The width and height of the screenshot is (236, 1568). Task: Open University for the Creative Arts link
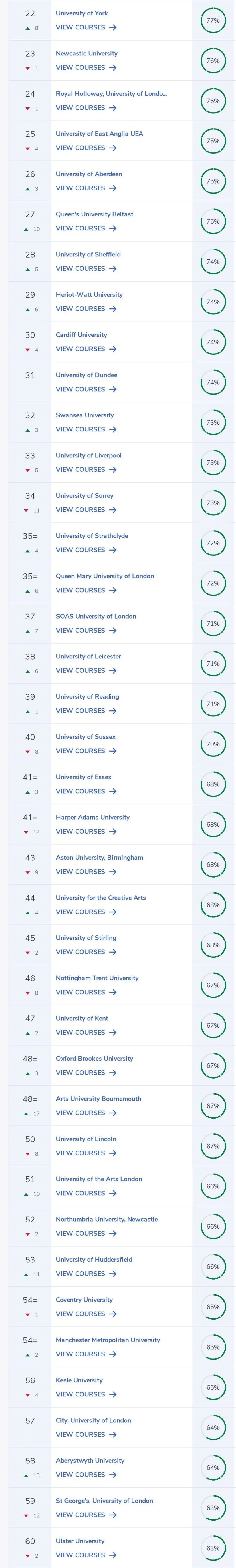(x=101, y=898)
